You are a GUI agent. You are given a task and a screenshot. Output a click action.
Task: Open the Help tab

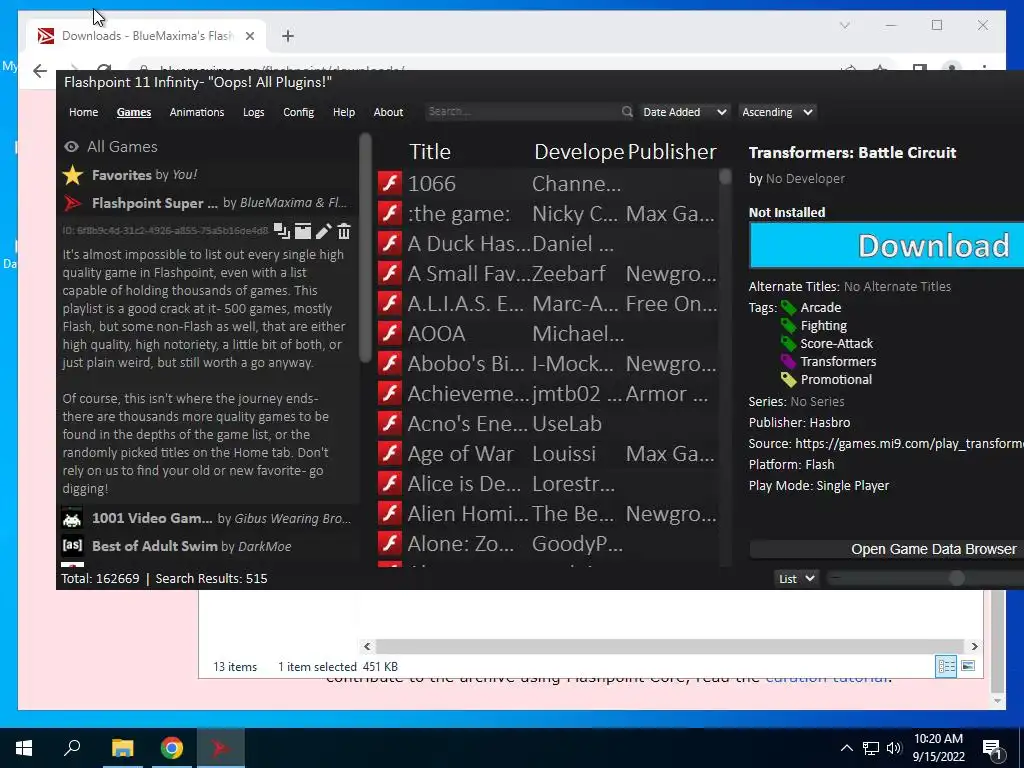pos(344,112)
